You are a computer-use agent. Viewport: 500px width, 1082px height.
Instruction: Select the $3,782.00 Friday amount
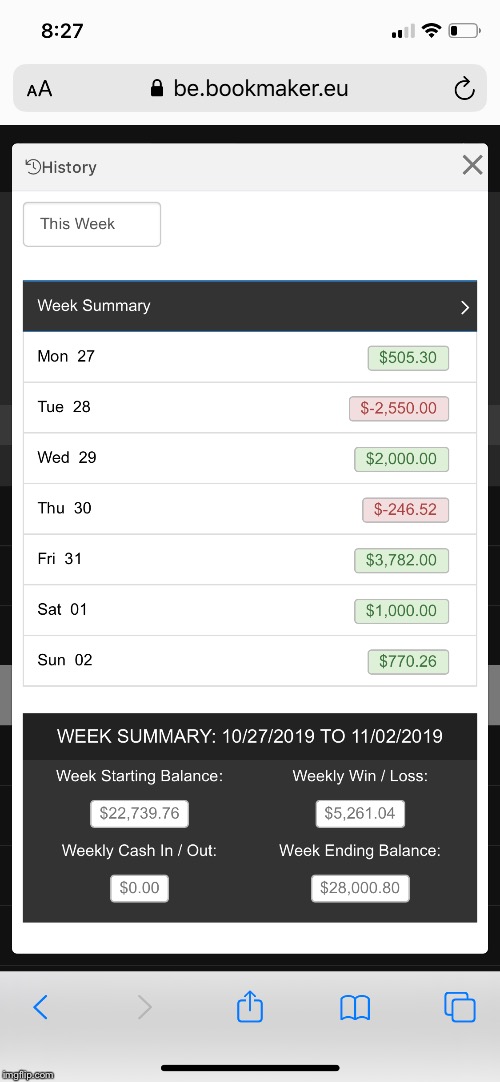click(x=401, y=560)
